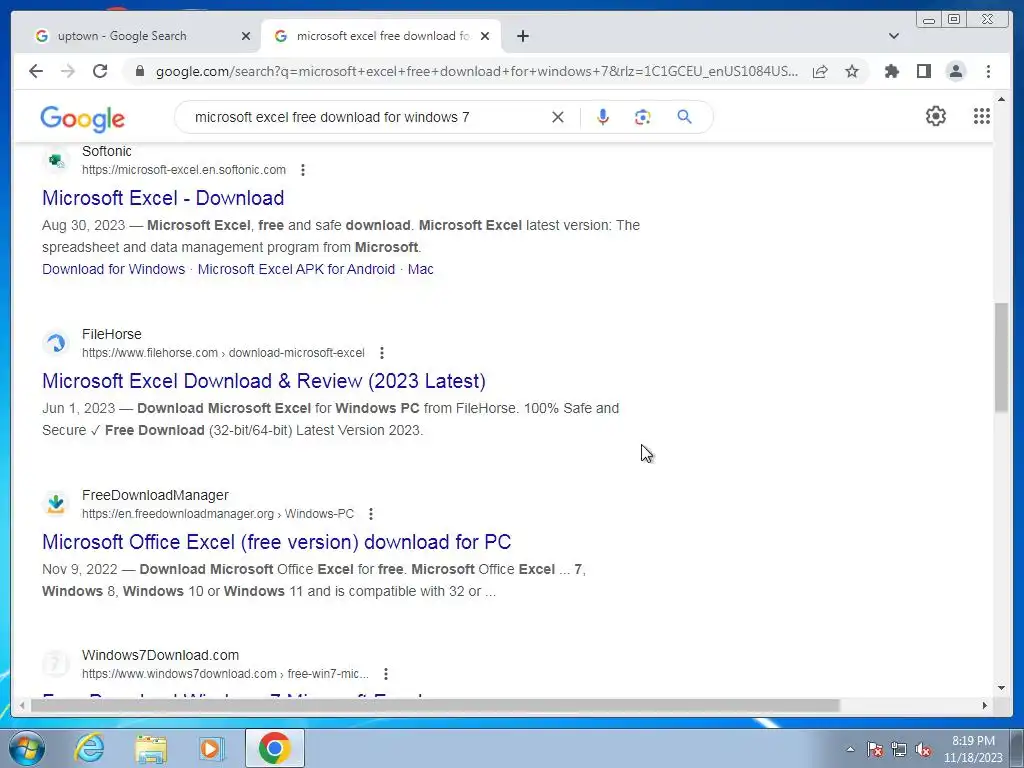Screen dimensions: 1024x768
Task: Open Microsoft Excel Download & Review link
Action: point(264,381)
